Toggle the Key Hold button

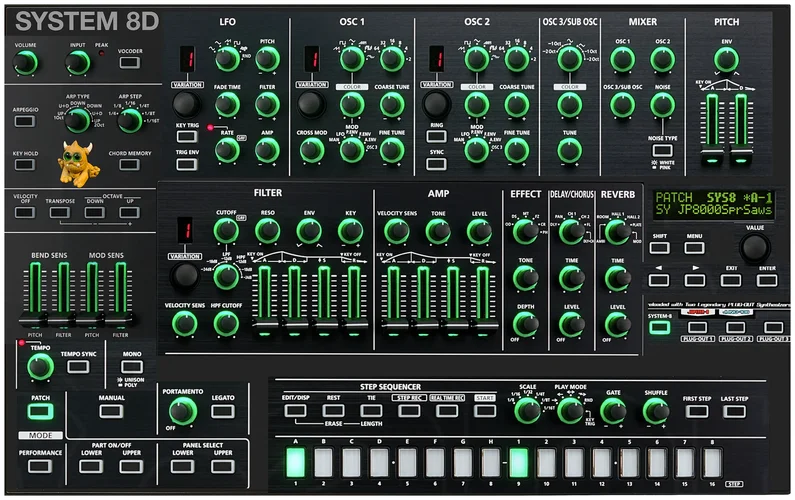pyautogui.click(x=25, y=165)
